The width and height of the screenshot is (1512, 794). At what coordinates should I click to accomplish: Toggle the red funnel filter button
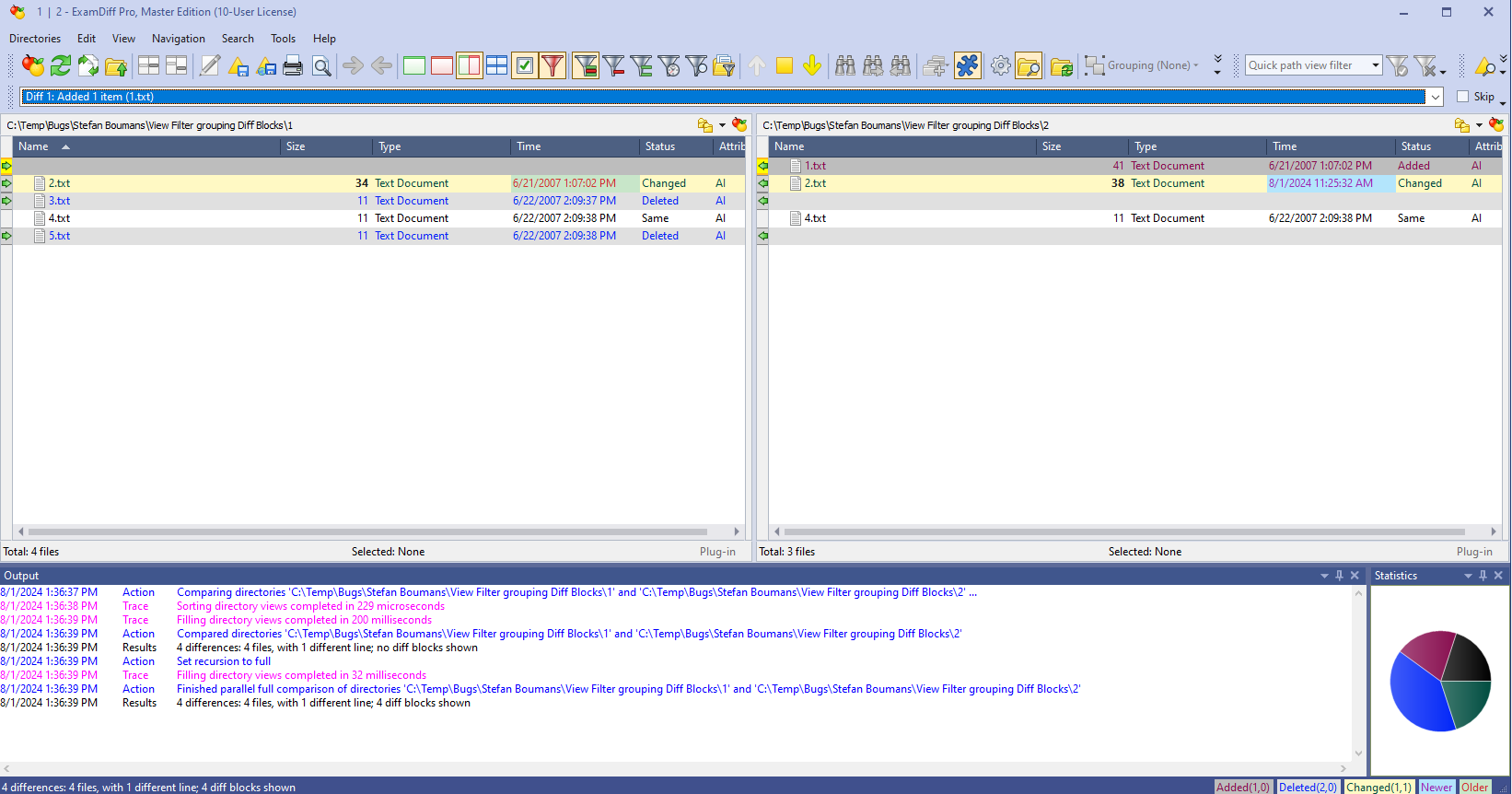pyautogui.click(x=552, y=65)
